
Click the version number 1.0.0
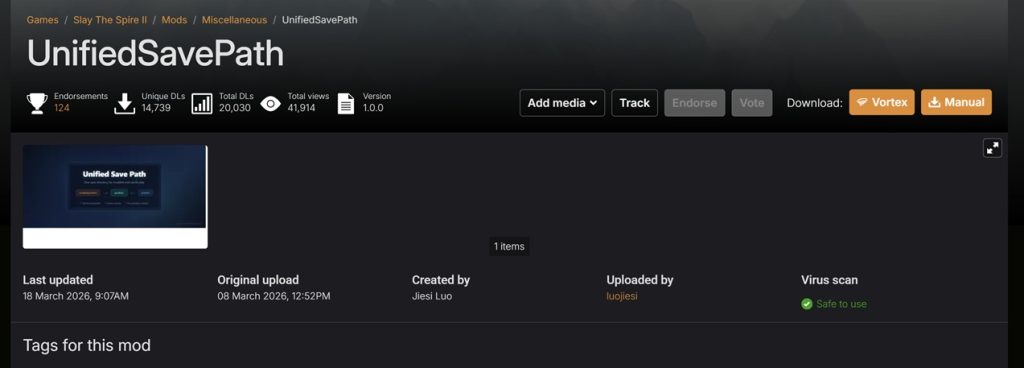coord(373,108)
